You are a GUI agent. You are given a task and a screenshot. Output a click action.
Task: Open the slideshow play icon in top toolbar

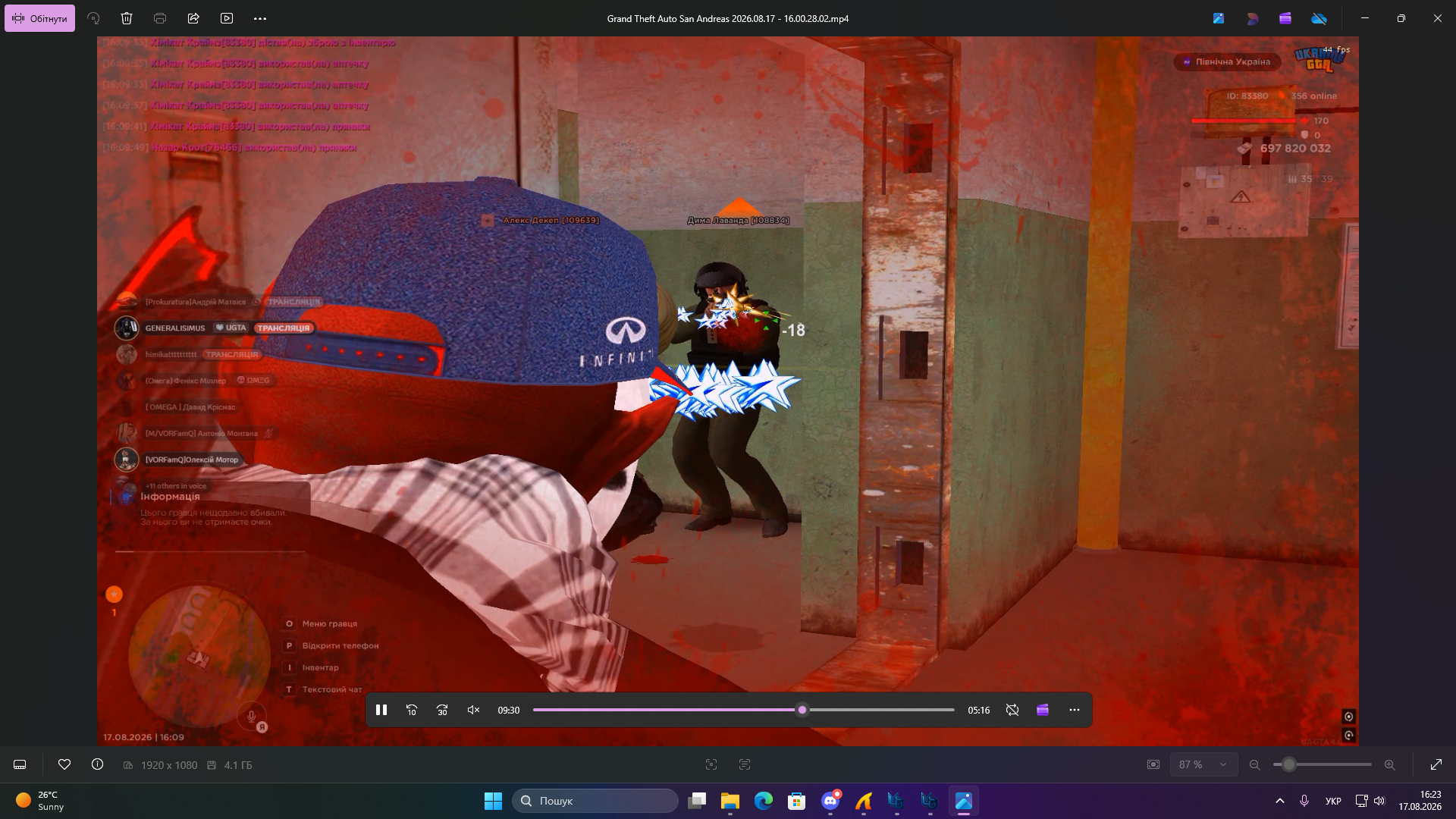(x=227, y=18)
